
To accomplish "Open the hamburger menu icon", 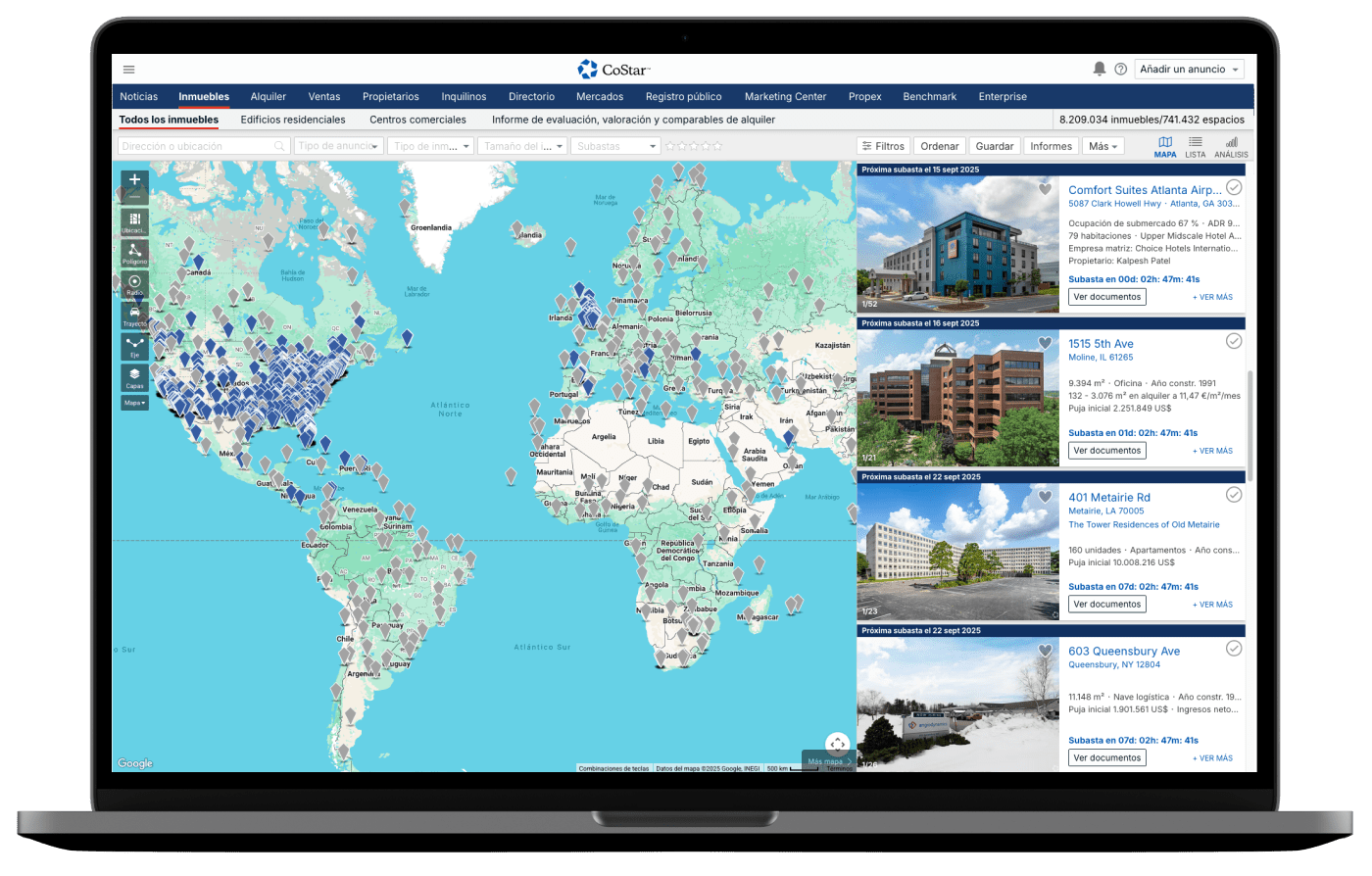I will pos(128,70).
